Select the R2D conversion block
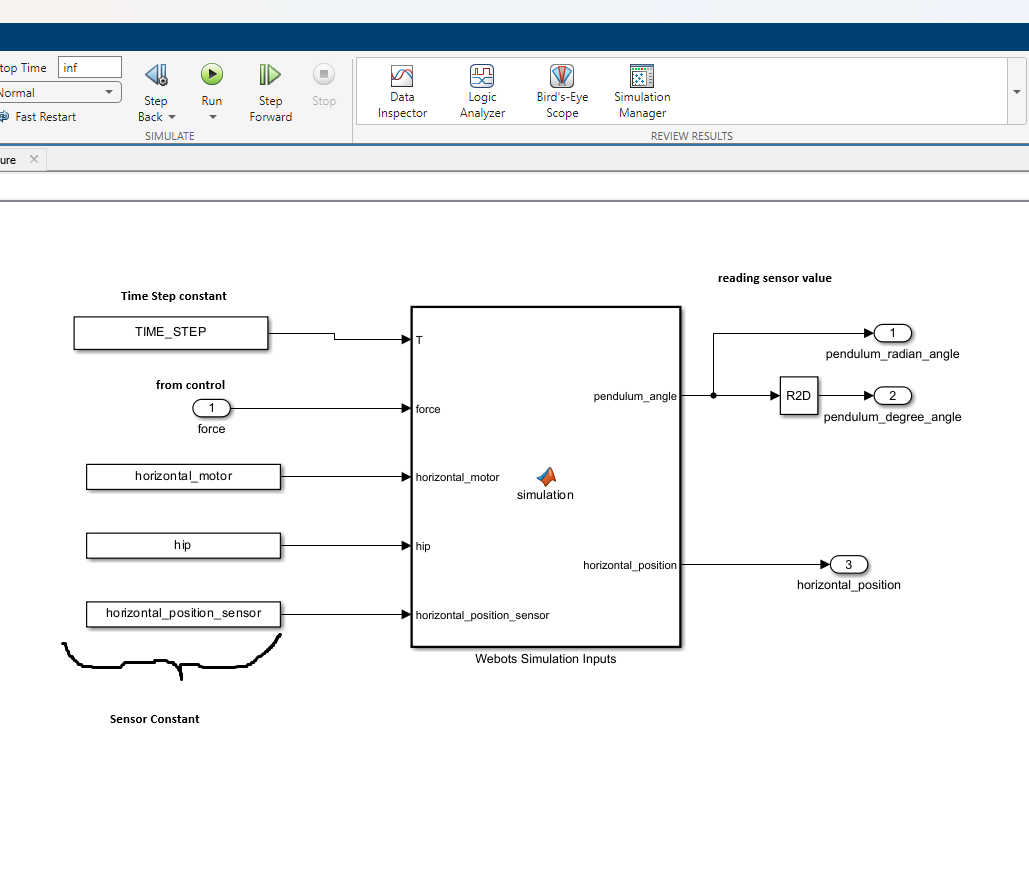The image size is (1029, 875). (799, 395)
